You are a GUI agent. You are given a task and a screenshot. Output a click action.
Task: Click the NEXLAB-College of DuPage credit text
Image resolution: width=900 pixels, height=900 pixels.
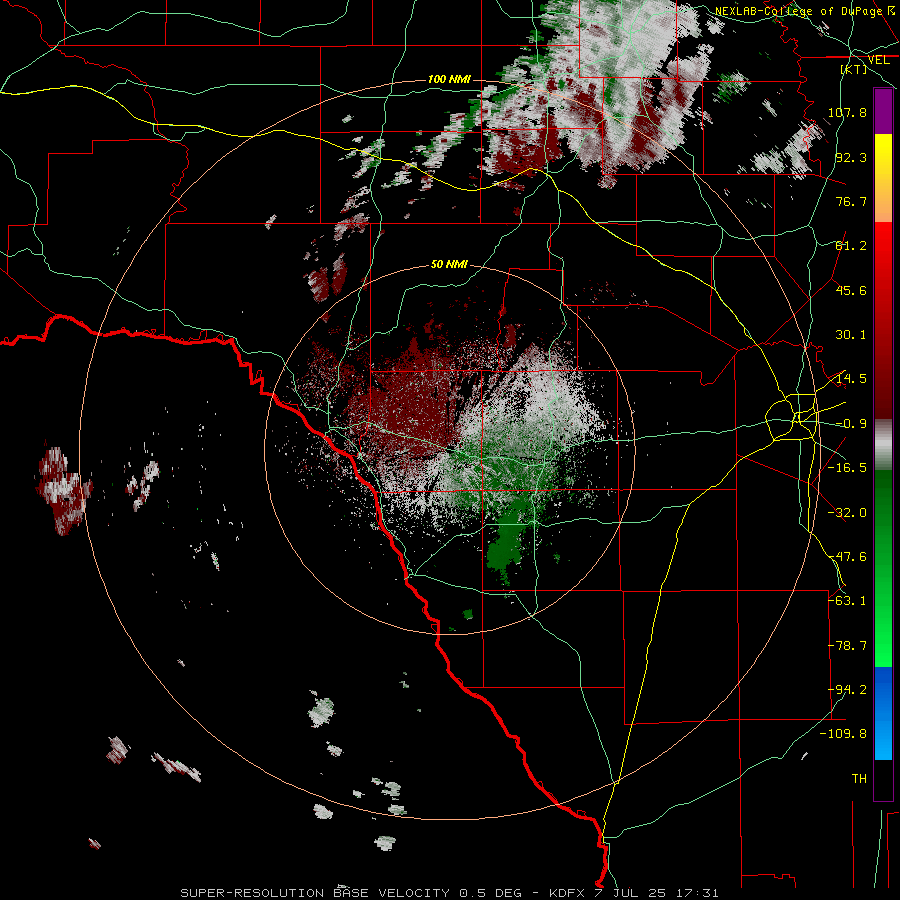pos(799,11)
